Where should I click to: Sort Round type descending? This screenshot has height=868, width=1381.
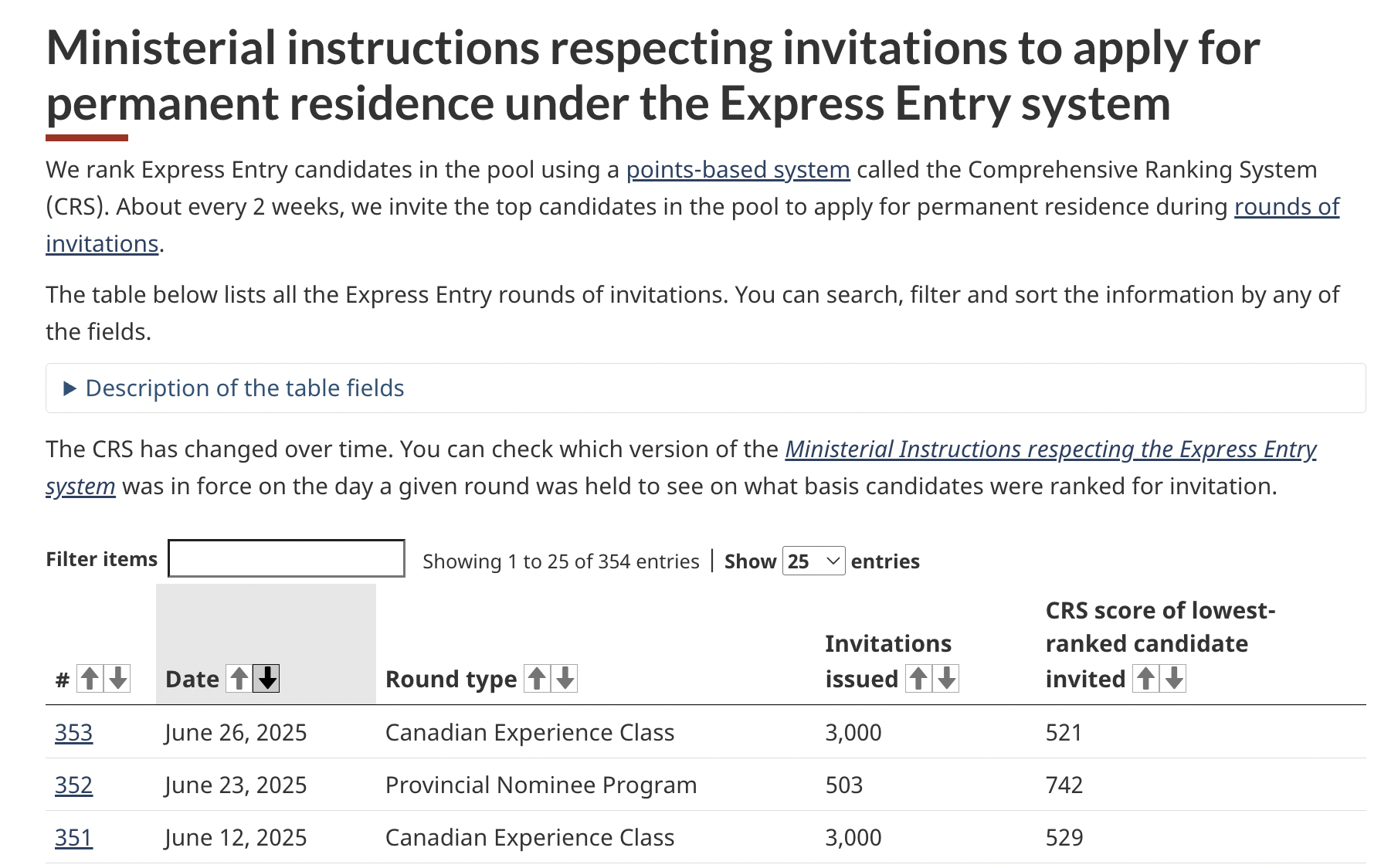point(565,679)
